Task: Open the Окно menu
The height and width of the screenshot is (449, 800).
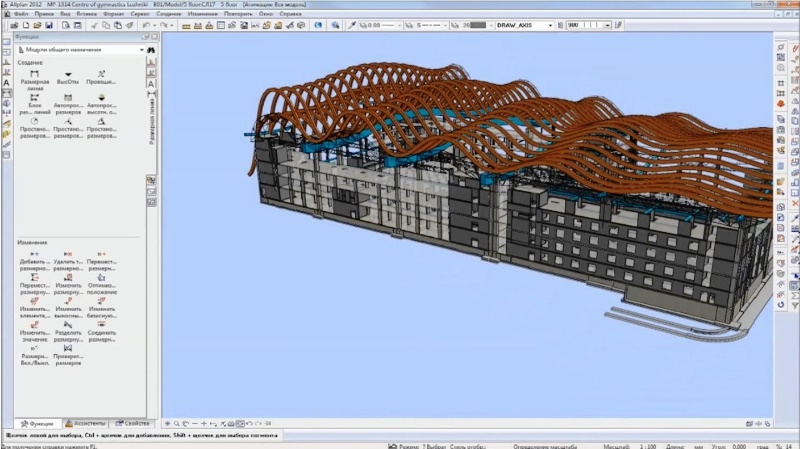Action: [x=265, y=14]
